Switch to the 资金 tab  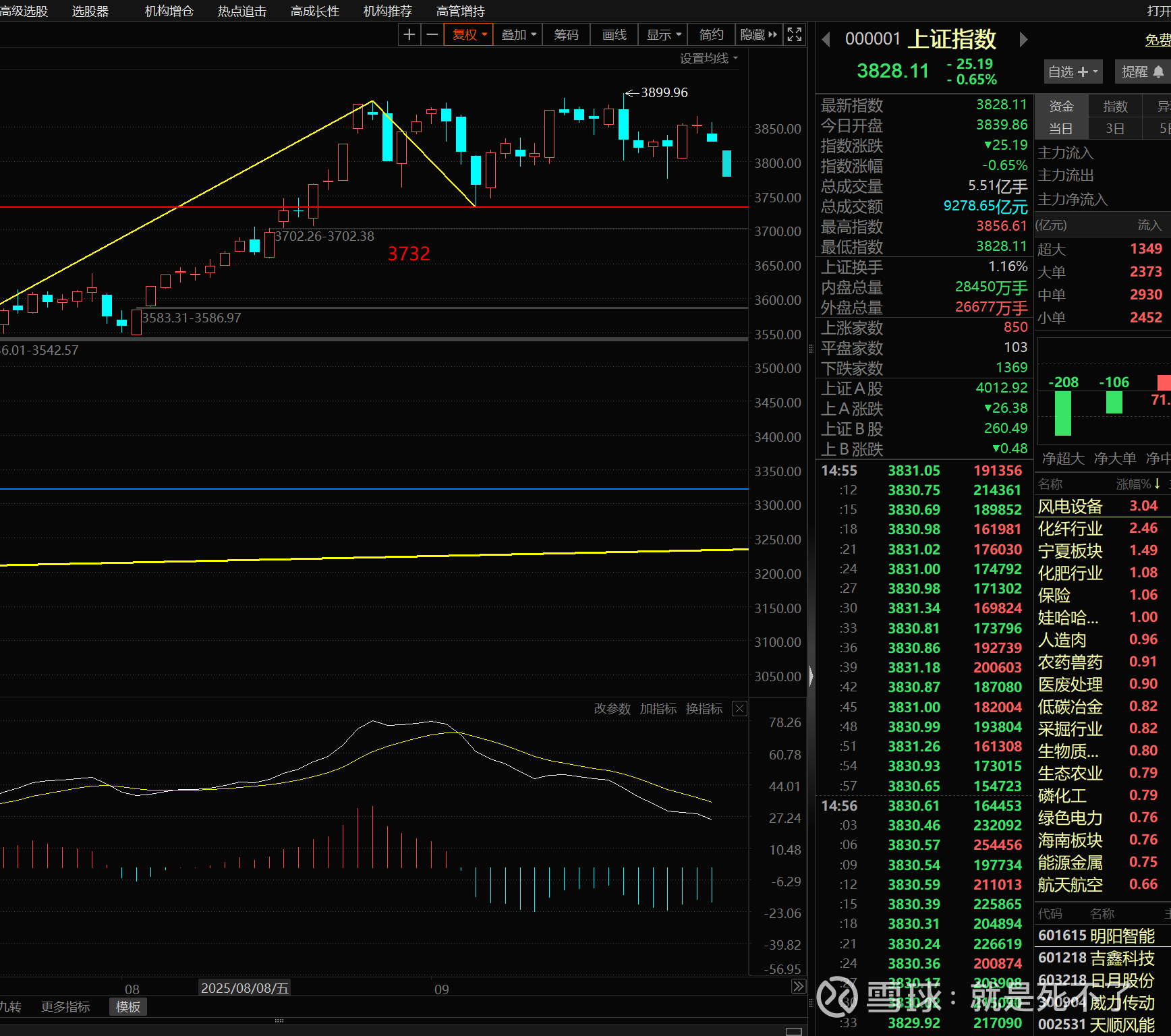pos(1061,106)
